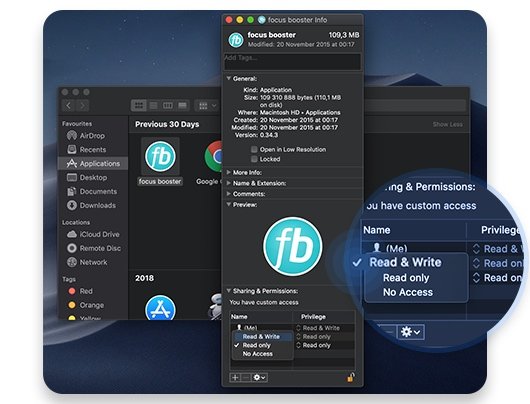Click focus booster preview thumbnail

(292, 247)
